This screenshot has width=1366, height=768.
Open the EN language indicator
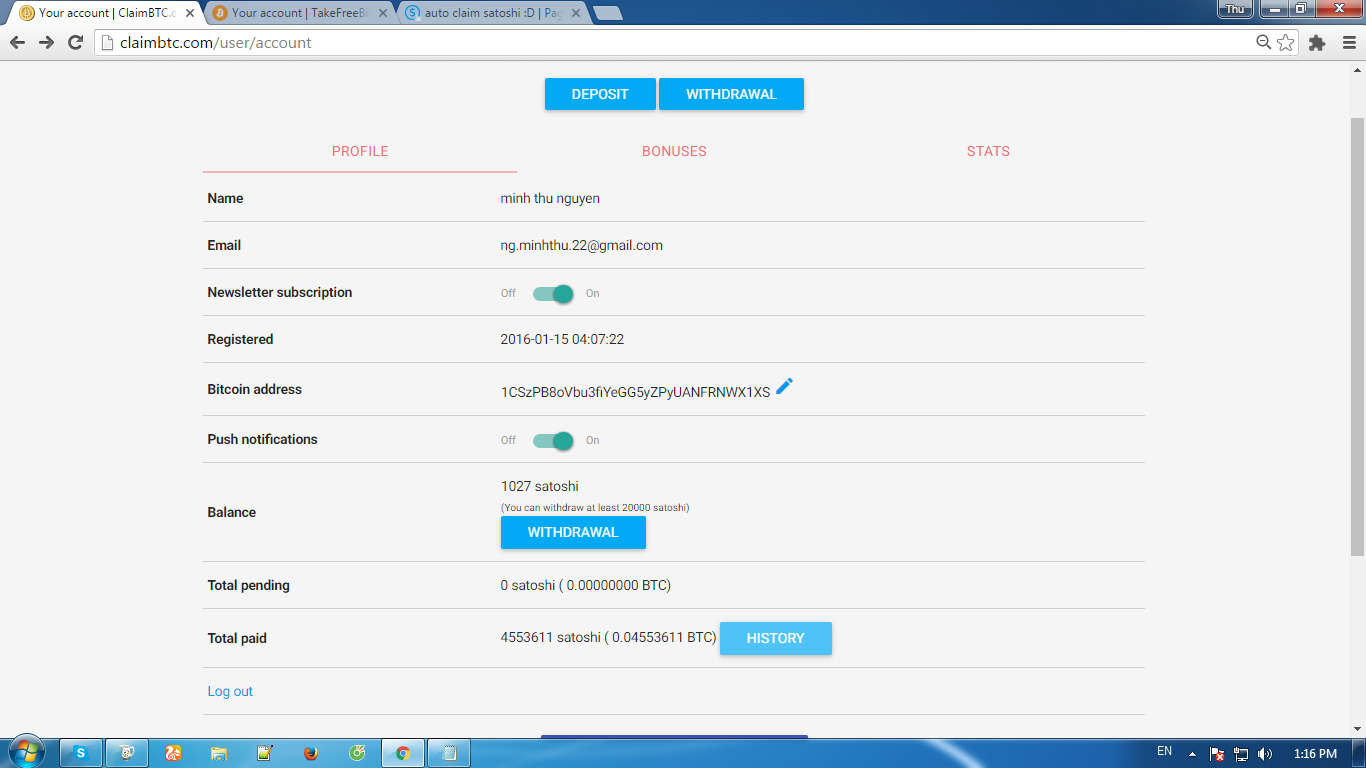(1164, 751)
